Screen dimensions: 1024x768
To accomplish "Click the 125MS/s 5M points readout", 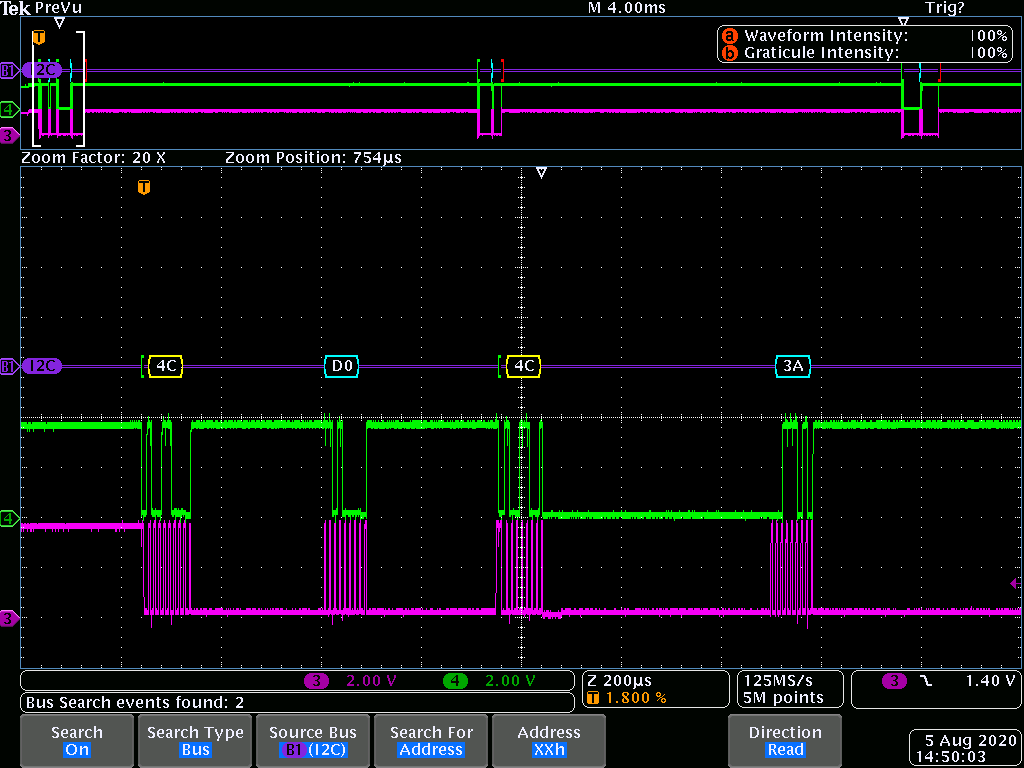I will pos(788,690).
